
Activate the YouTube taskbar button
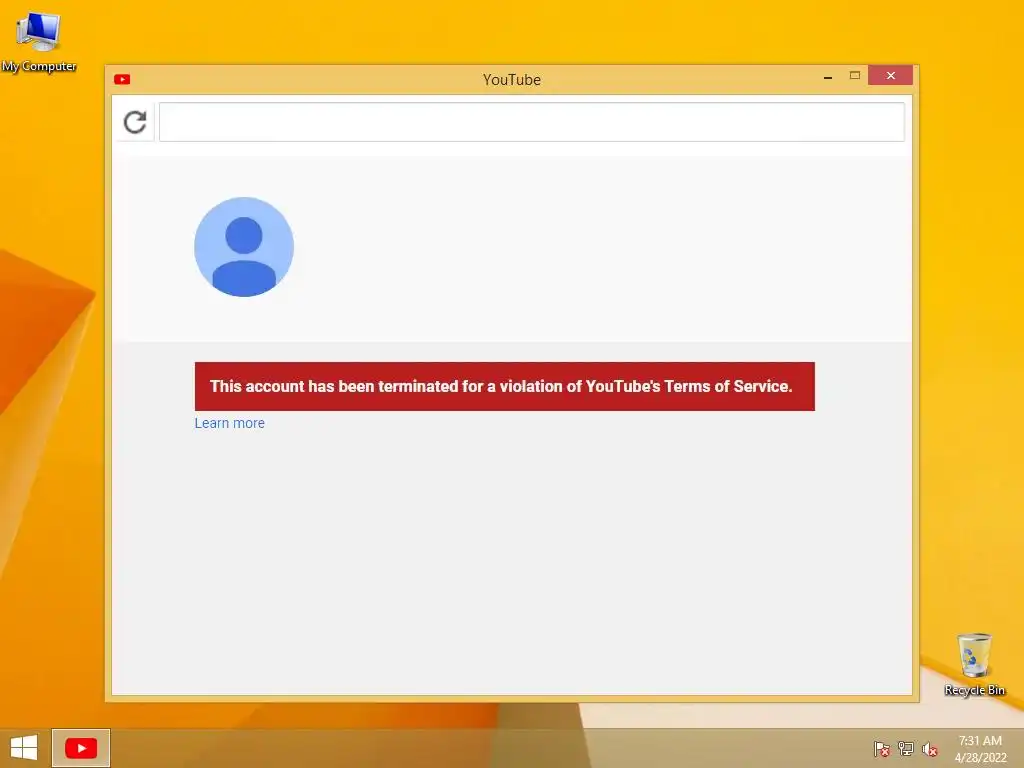pyautogui.click(x=81, y=748)
